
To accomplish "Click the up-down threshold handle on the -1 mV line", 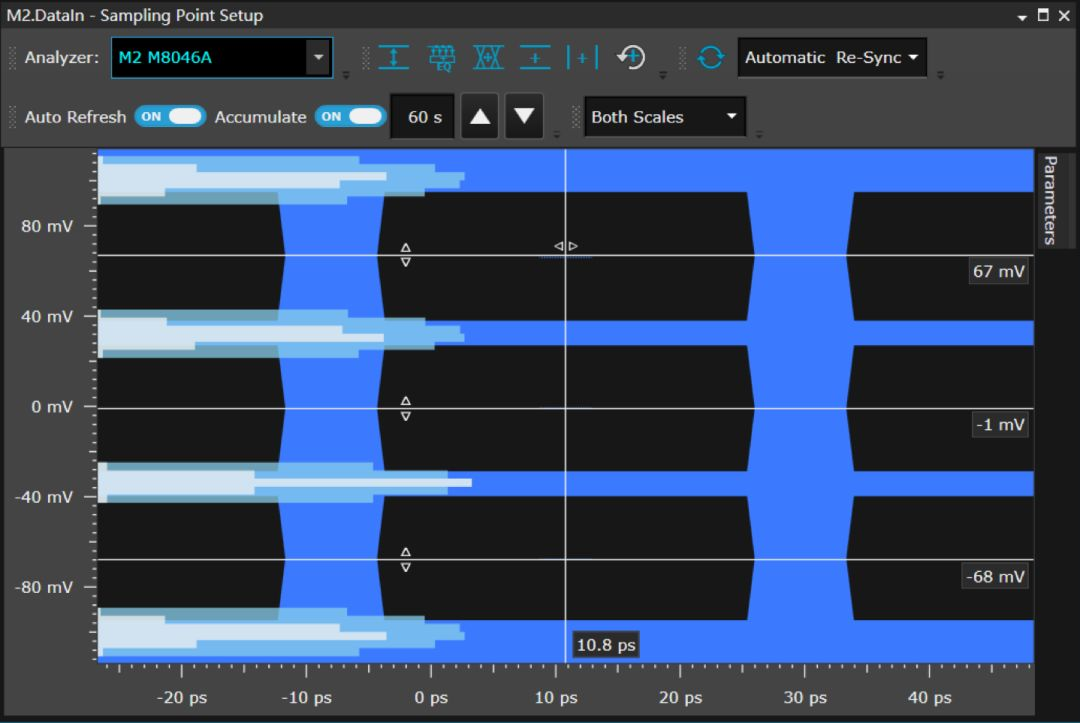I will click(406, 408).
